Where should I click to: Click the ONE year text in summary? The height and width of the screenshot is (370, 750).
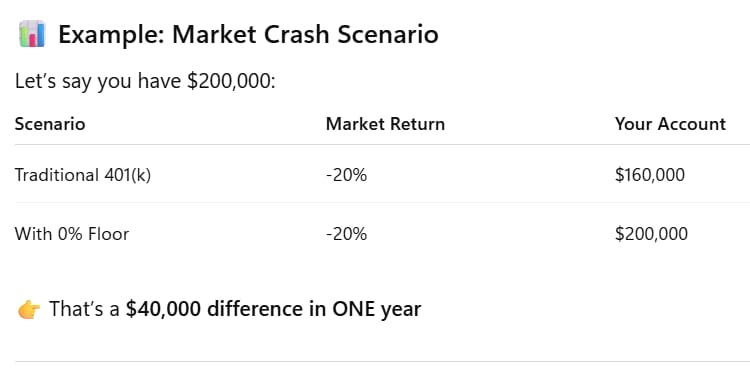[x=377, y=309]
